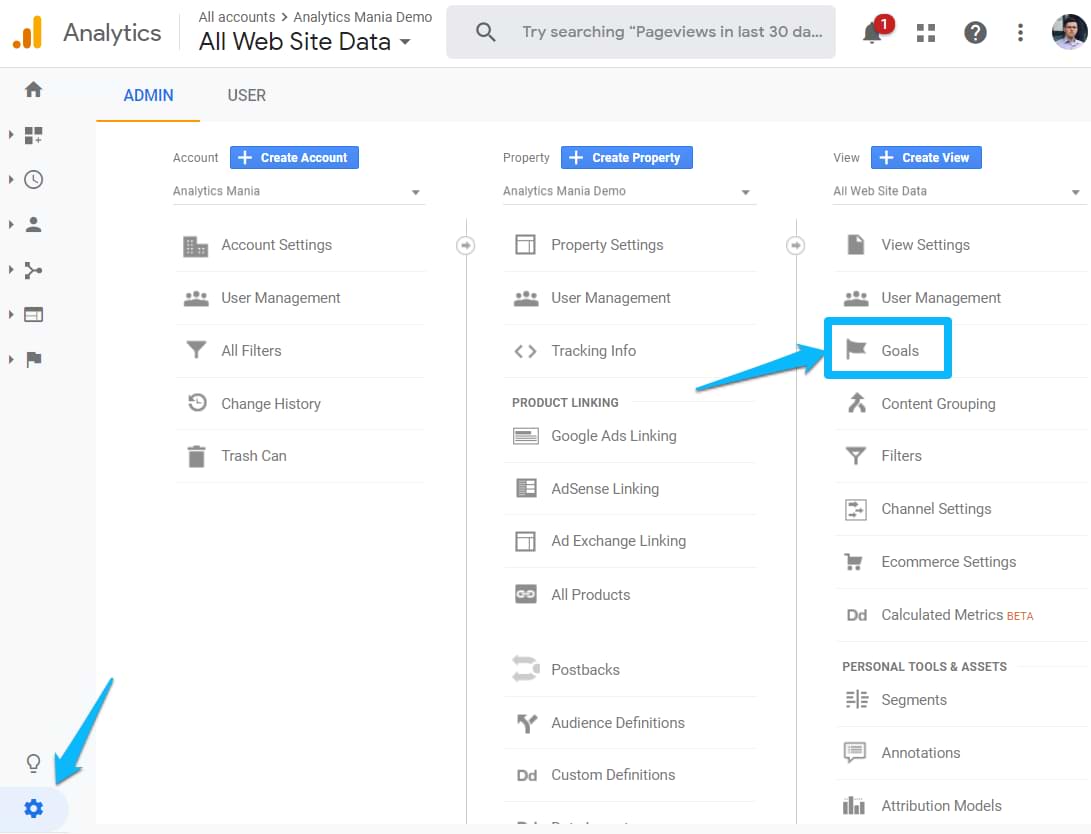Screen dimensions: 1091x834
Task: Open Discover via the lightbulb icon
Action: click(x=33, y=762)
